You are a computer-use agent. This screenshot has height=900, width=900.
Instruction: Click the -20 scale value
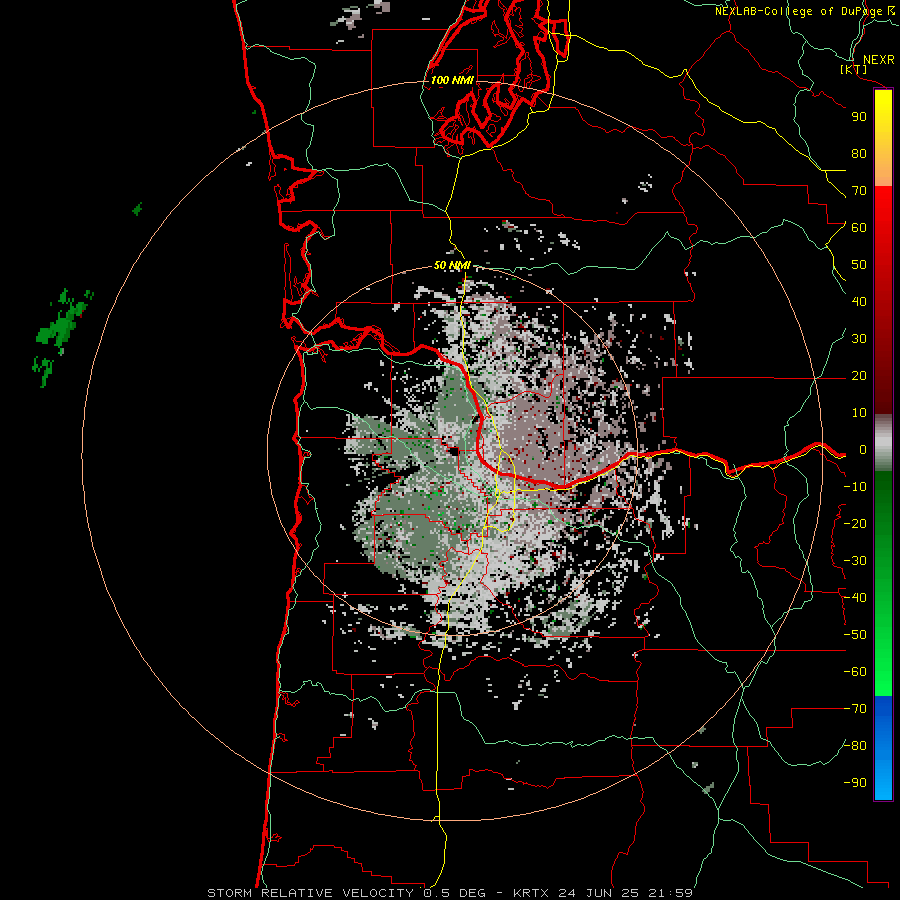click(855, 523)
